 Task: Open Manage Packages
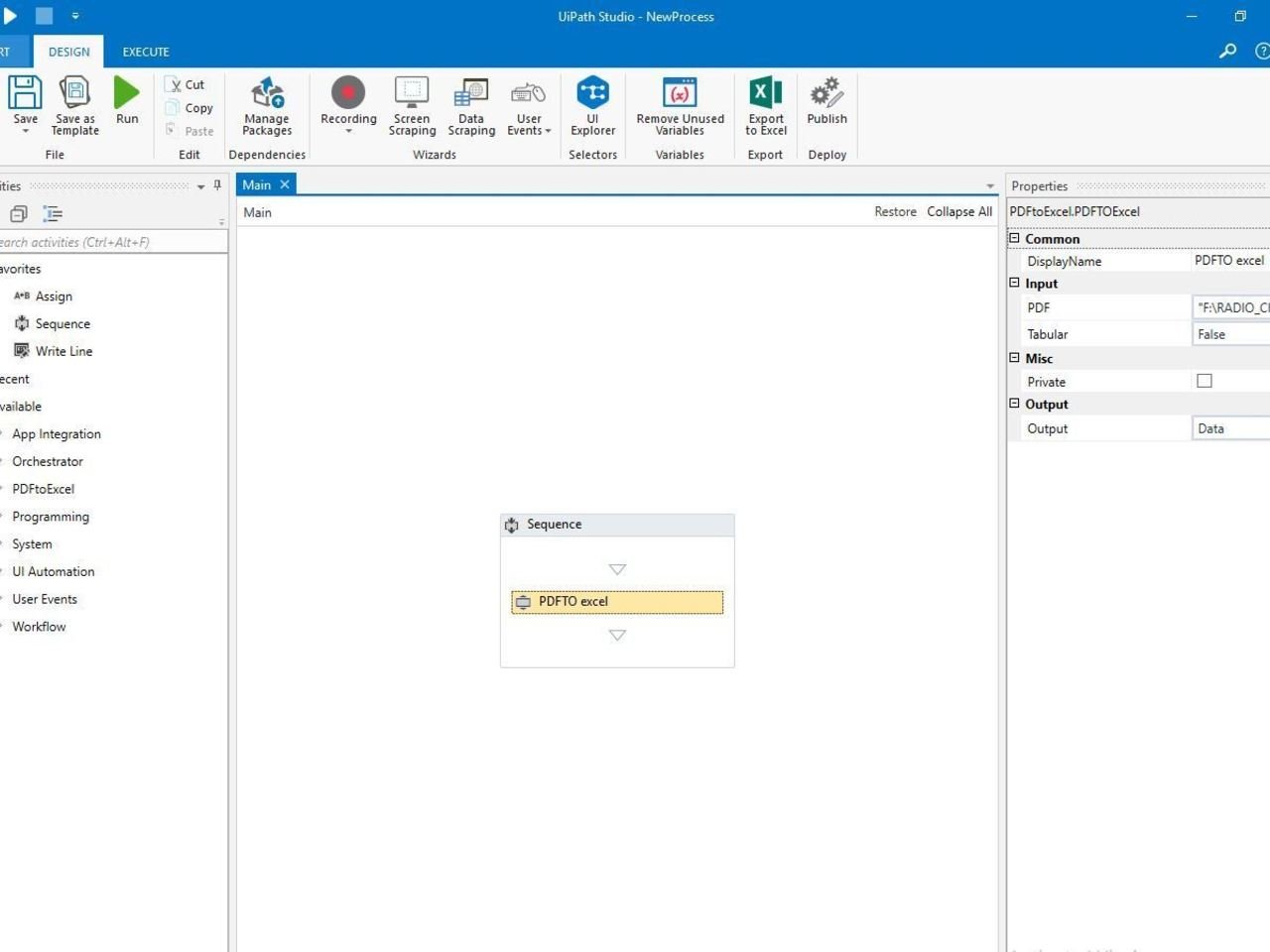point(267,106)
